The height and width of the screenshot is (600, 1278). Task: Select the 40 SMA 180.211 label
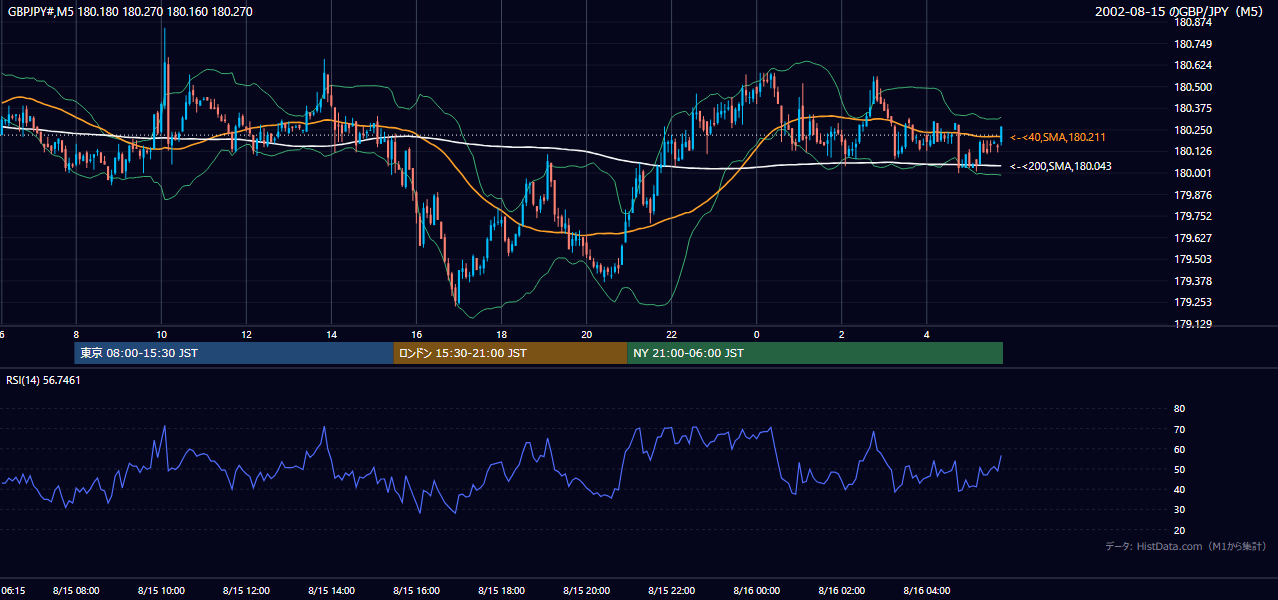[1058, 137]
